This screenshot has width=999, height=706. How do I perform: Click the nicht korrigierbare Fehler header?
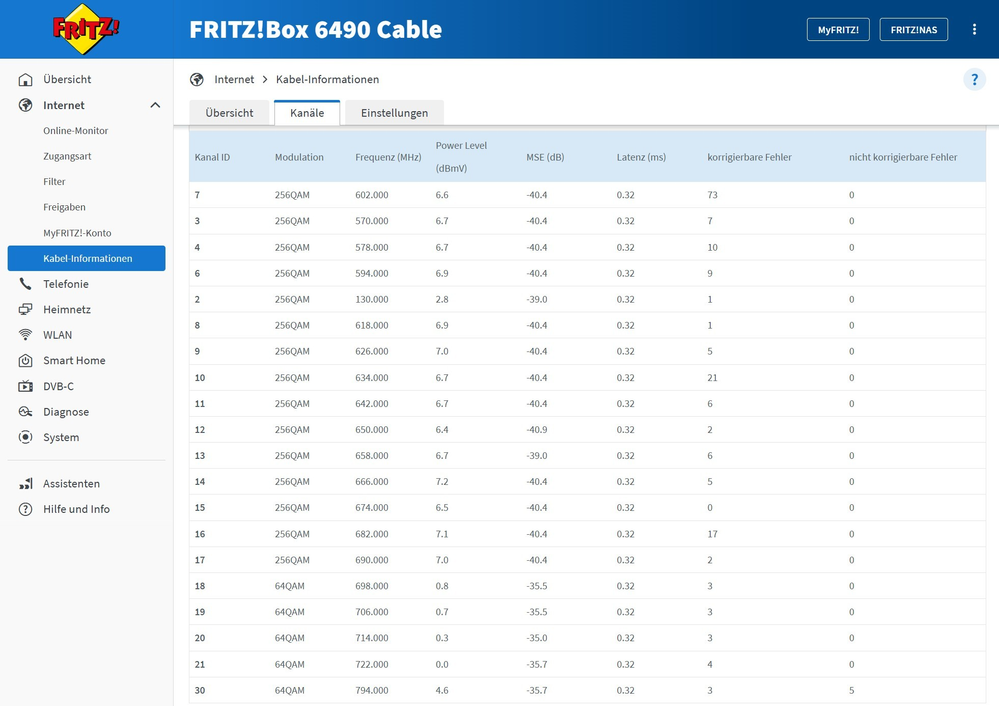point(903,157)
